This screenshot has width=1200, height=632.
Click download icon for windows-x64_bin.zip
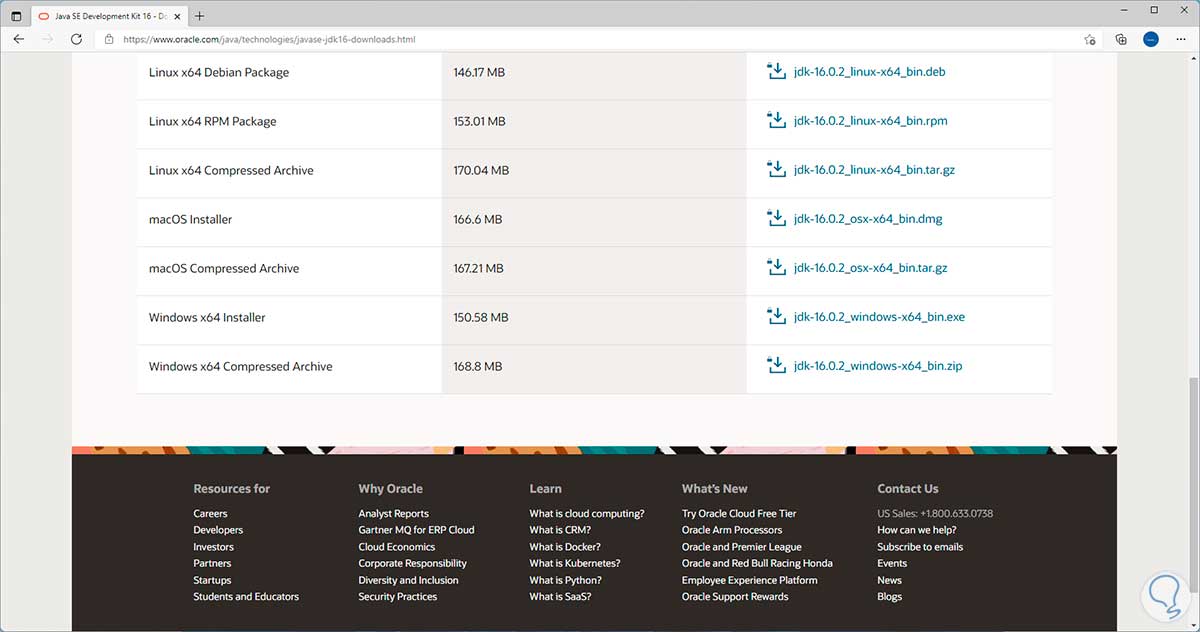[776, 365]
